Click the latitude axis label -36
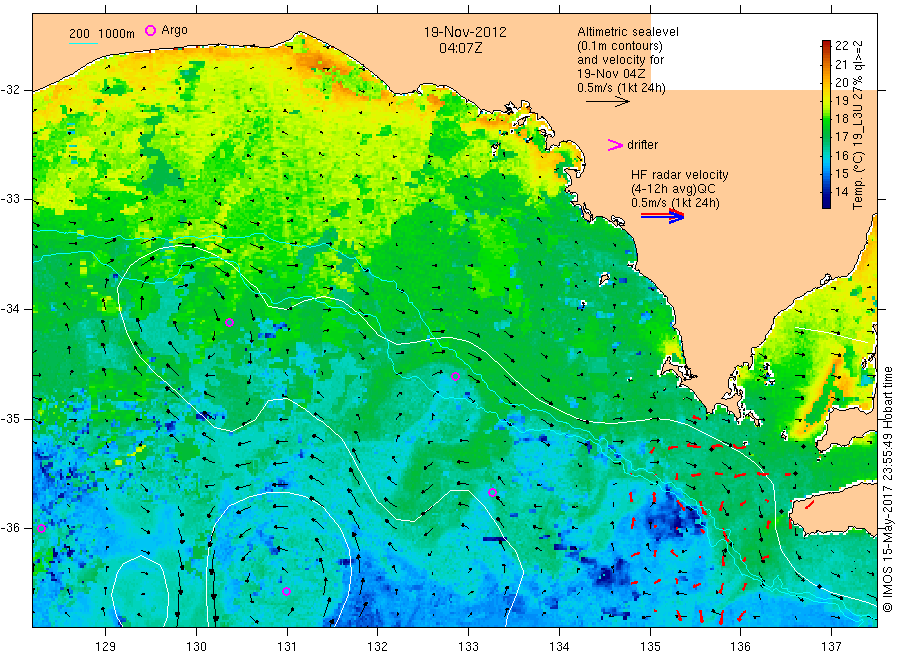The height and width of the screenshot is (660, 900). [10, 528]
